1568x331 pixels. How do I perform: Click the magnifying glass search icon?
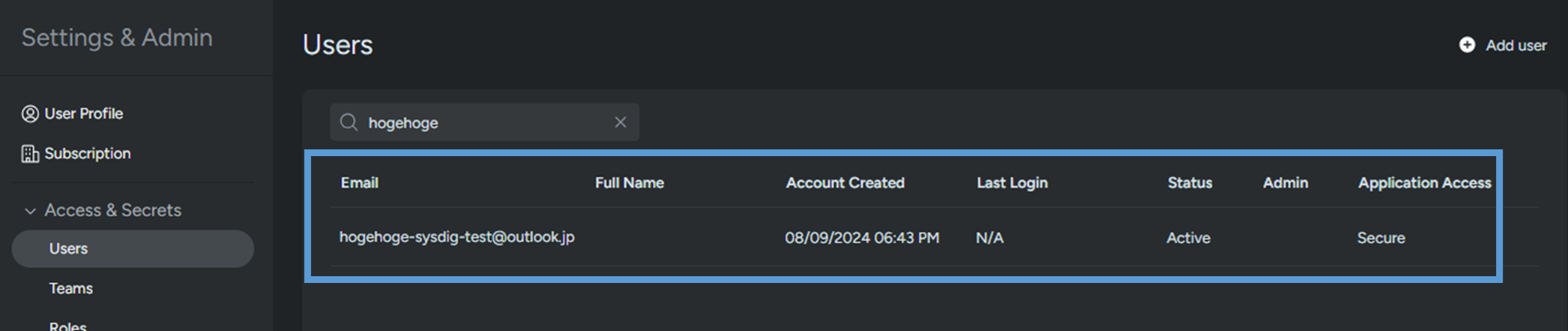pos(349,122)
